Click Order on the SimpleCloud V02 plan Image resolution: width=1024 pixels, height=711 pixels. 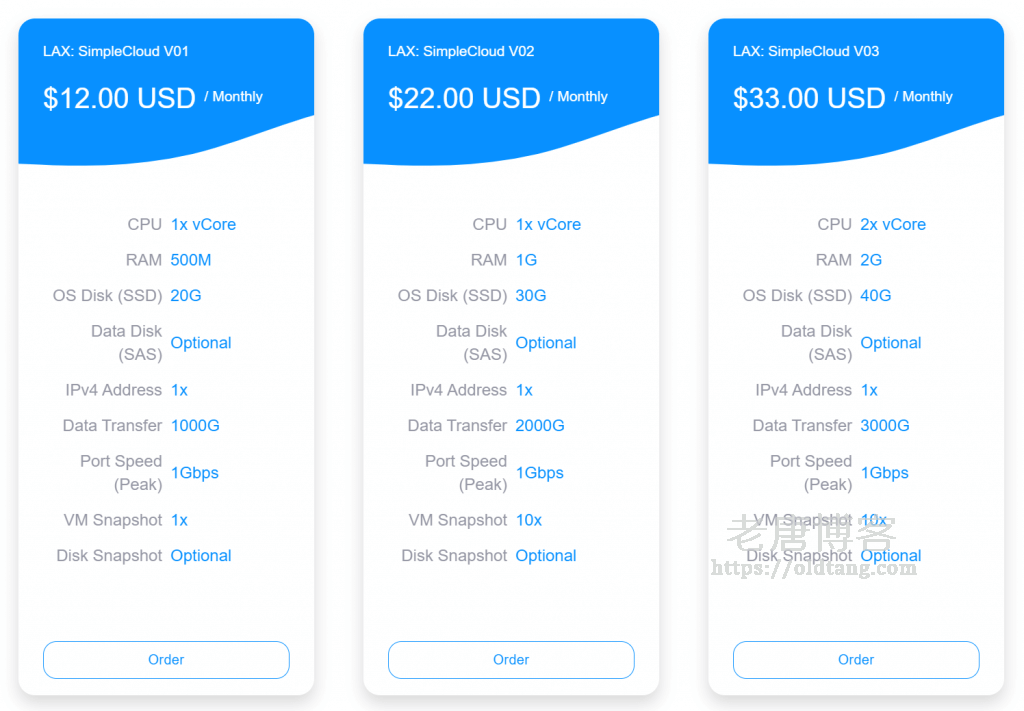click(510, 660)
